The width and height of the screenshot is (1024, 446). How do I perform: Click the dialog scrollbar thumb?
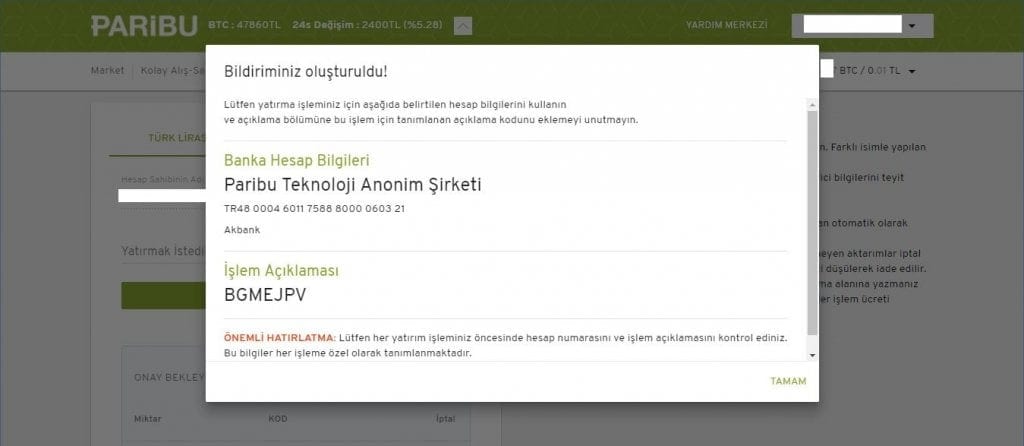(x=812, y=222)
